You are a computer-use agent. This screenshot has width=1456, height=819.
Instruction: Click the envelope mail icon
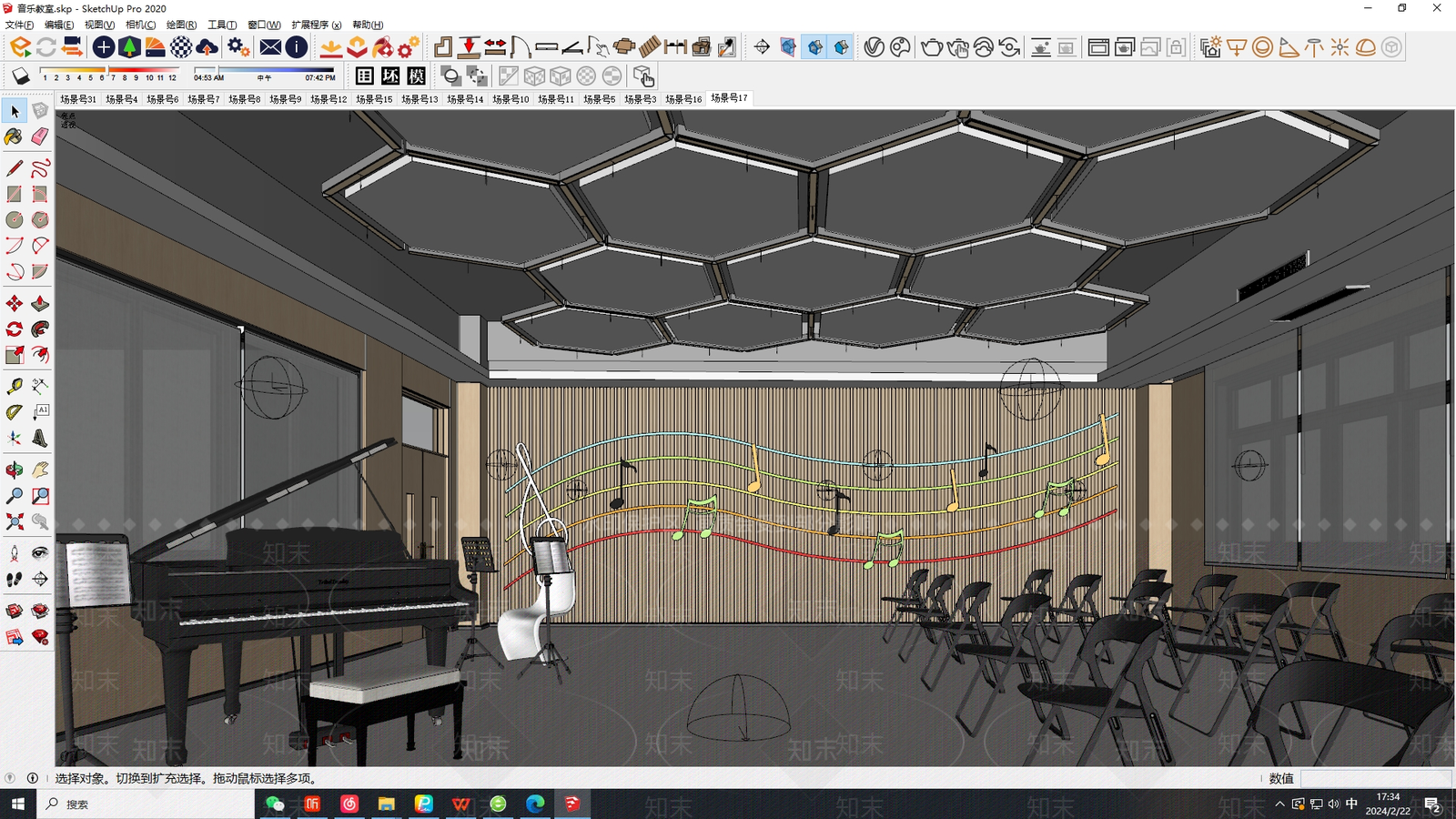pos(270,46)
